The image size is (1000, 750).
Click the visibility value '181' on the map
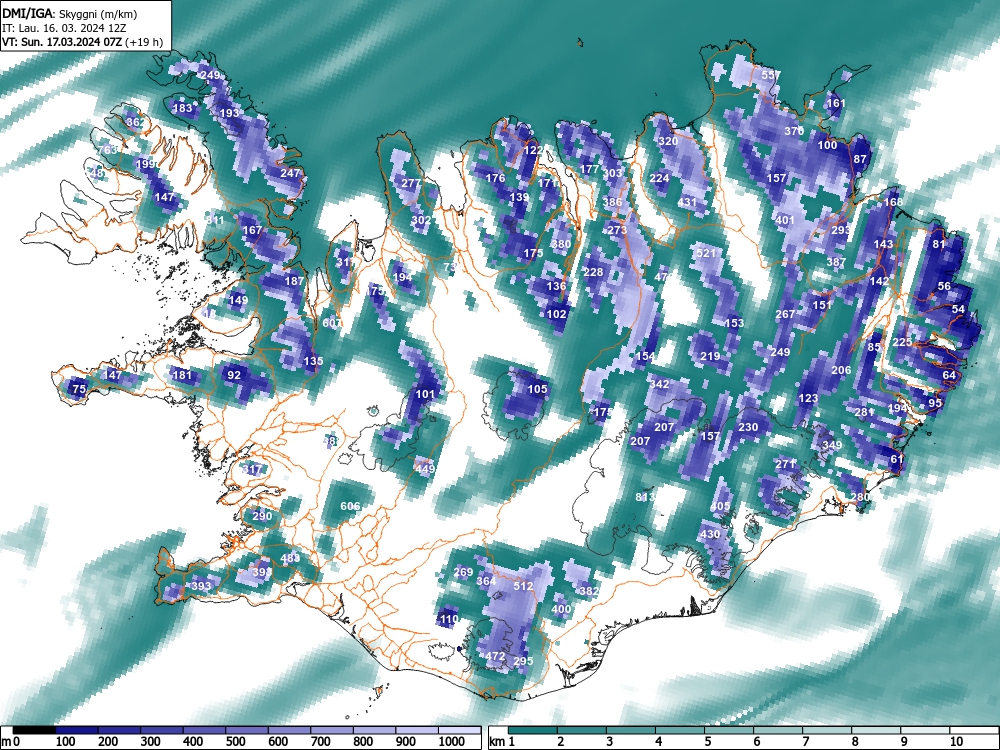(x=182, y=374)
